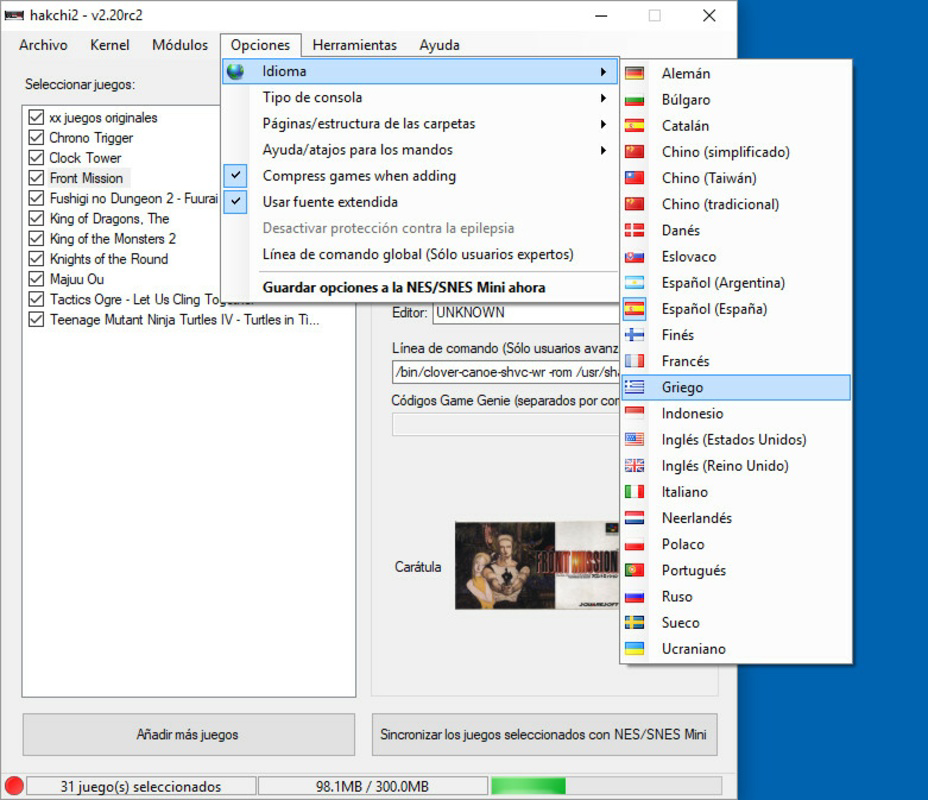Uncheck the Front Mission checkbox
928x800 pixels.
point(36,178)
